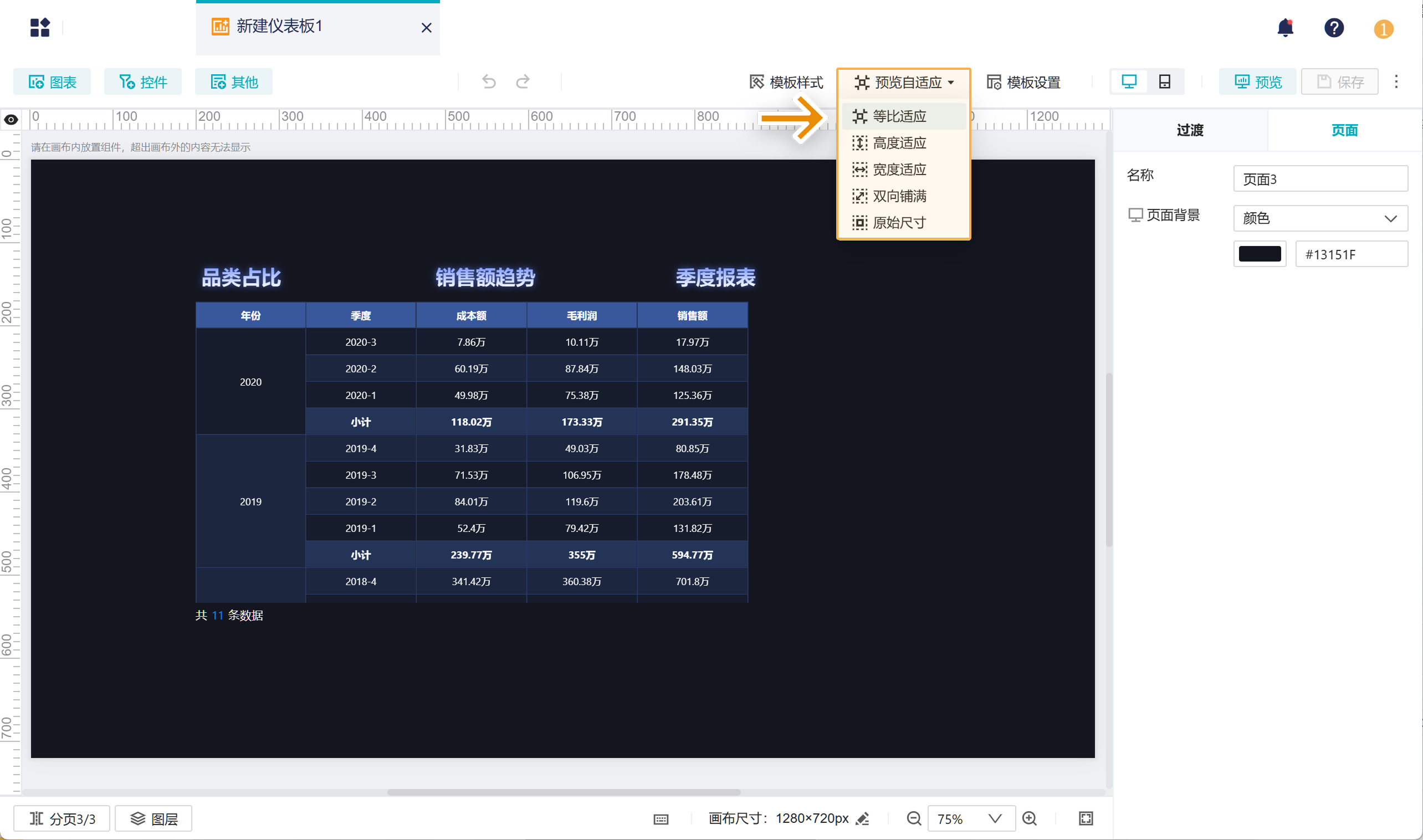This screenshot has width=1423, height=840.
Task: Click the zoom out magnifier icon
Action: (x=914, y=818)
